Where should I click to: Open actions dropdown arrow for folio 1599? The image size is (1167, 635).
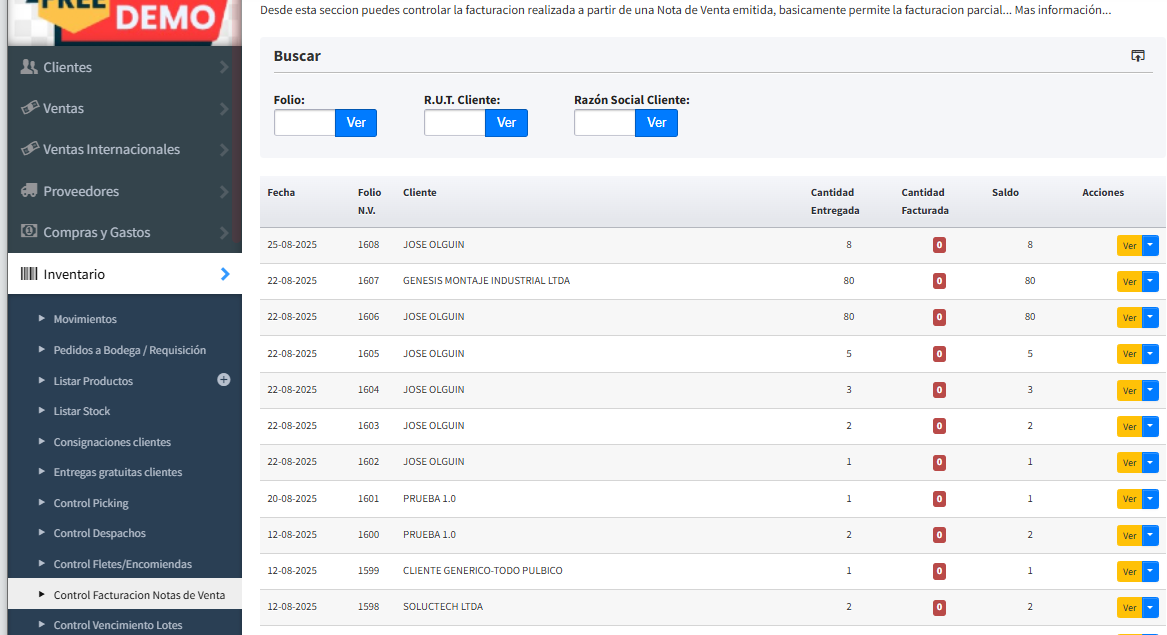[1150, 571]
